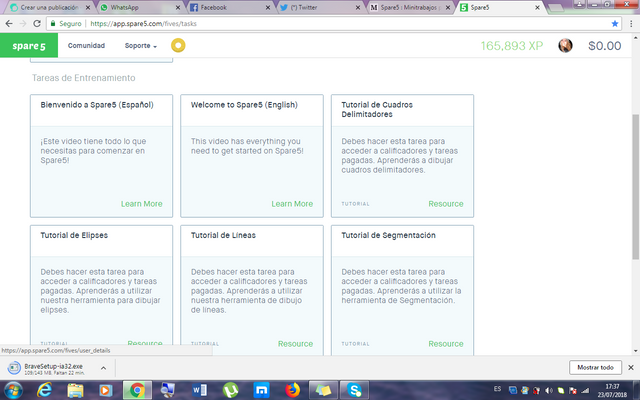
Task: Open Resource link for Tutorial de Líneas
Action: point(295,344)
